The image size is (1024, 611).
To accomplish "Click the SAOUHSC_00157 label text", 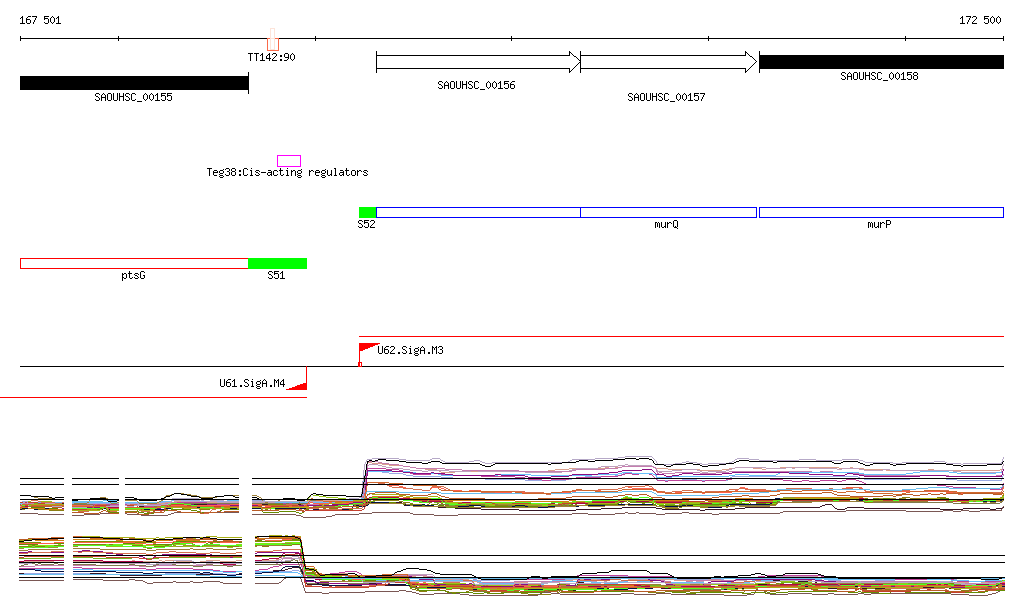I will (666, 97).
